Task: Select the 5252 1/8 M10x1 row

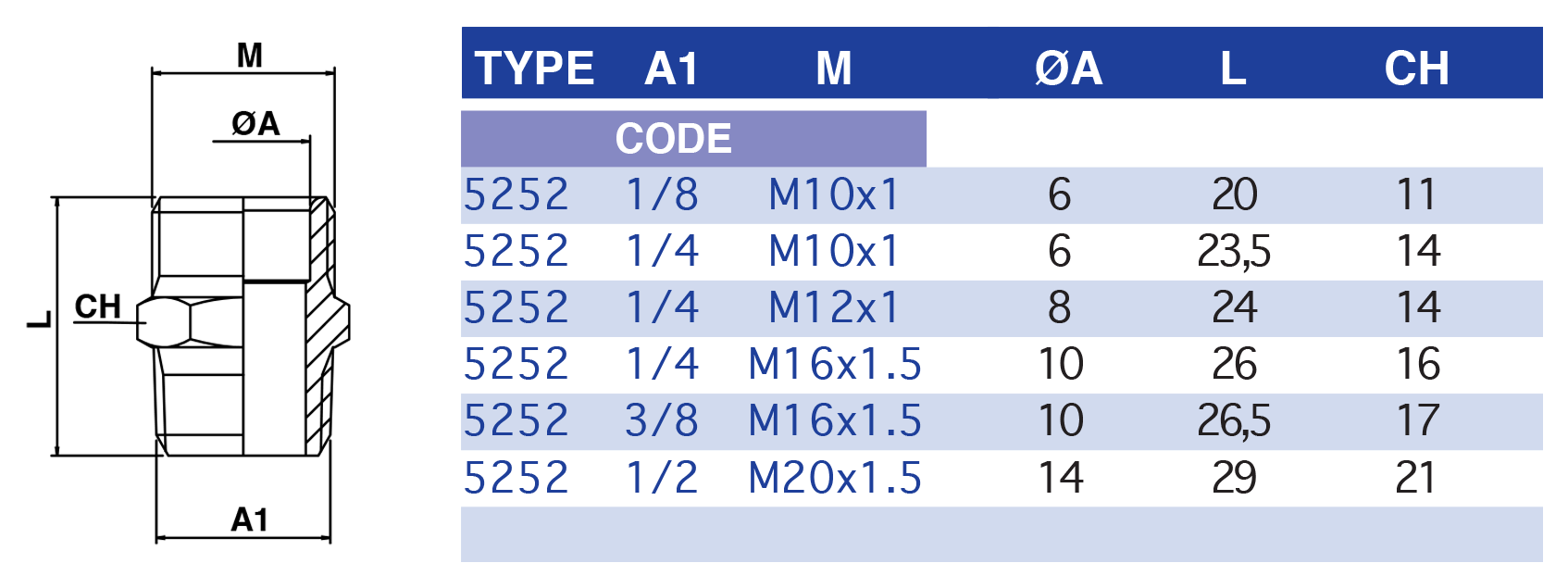Action: click(x=1002, y=195)
